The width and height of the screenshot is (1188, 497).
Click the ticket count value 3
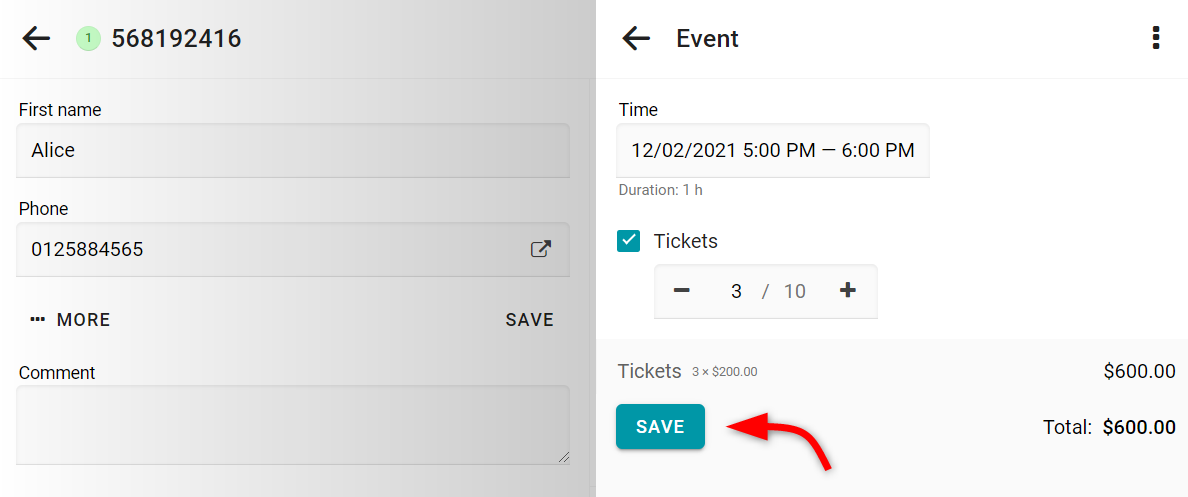pos(736,291)
